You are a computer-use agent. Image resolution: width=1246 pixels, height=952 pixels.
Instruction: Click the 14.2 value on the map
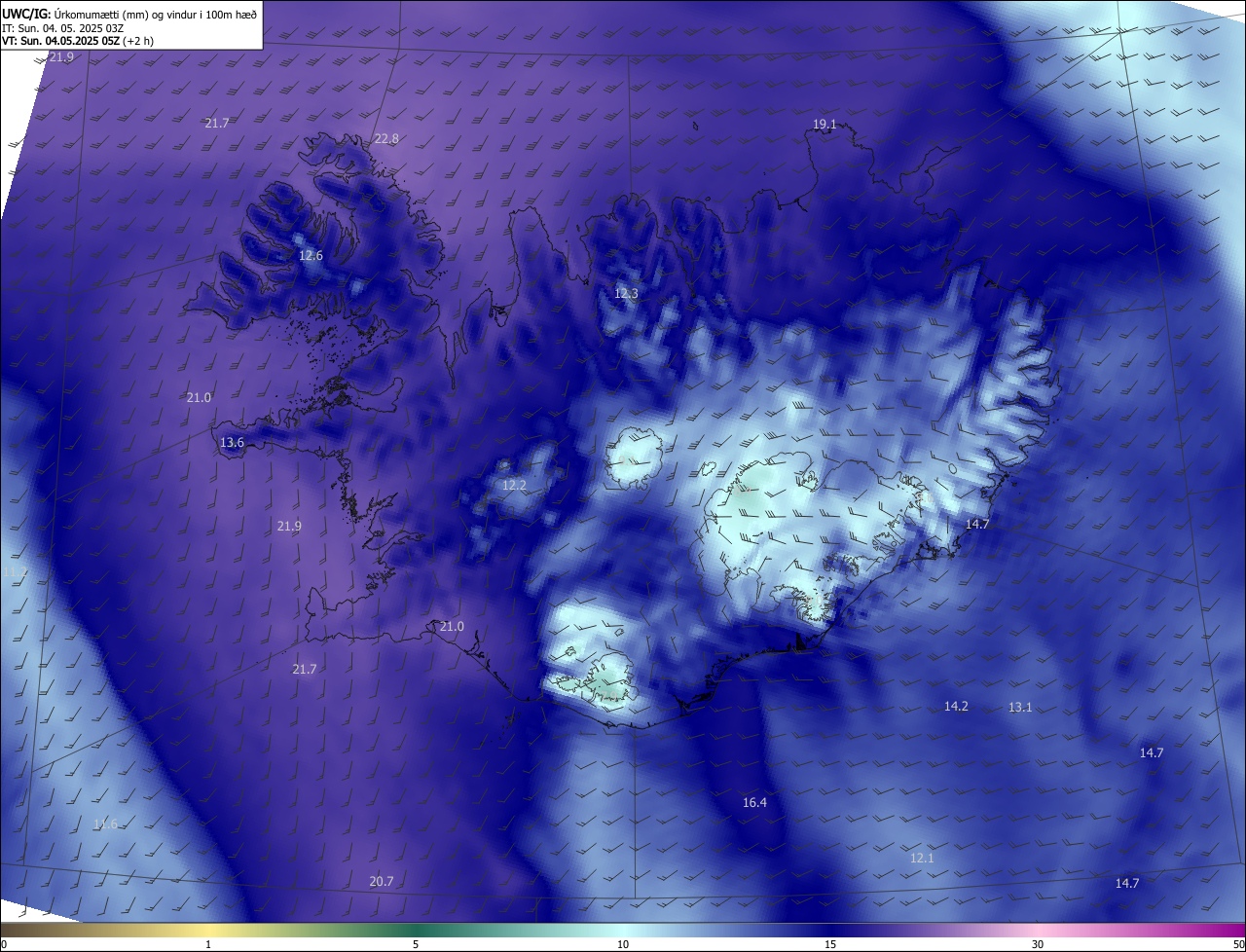tap(956, 706)
